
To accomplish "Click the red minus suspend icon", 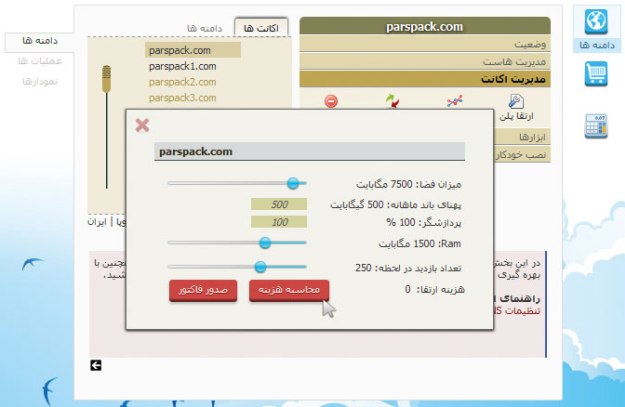I will 331,101.
